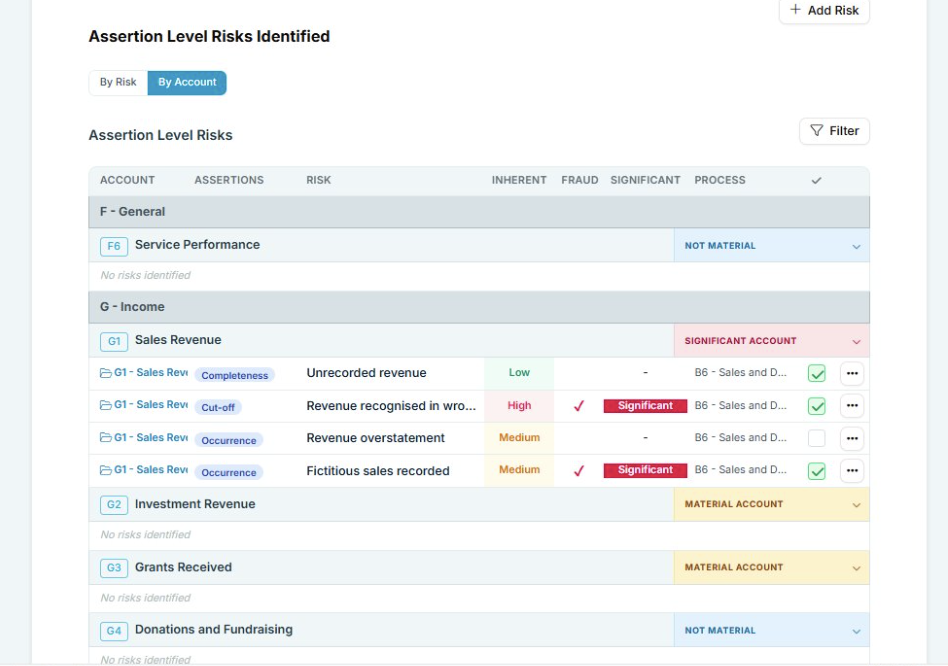
Task: Click the F6 account code badge
Action: 114,246
